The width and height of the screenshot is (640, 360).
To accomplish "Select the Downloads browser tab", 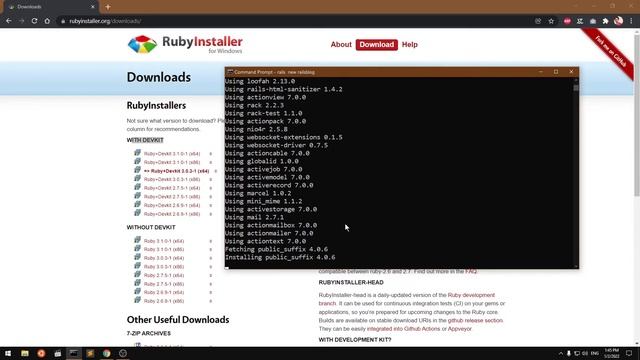I will (x=51, y=7).
